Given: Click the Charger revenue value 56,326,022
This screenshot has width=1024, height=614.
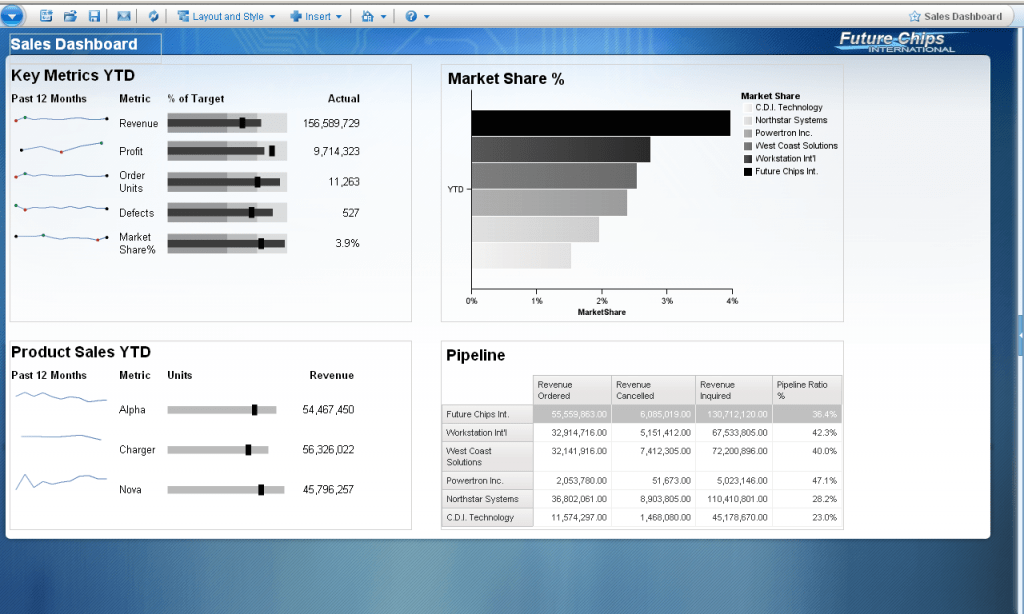Looking at the screenshot, I should pos(328,449).
